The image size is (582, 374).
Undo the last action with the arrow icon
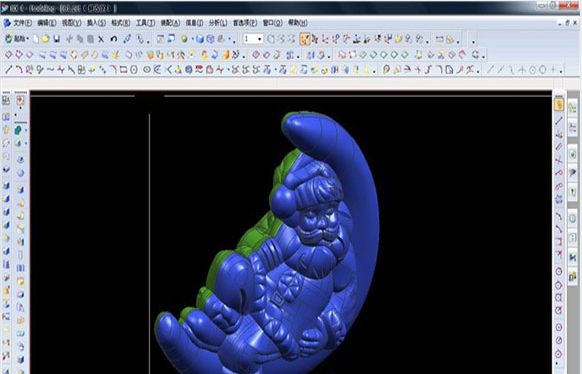tap(114, 39)
